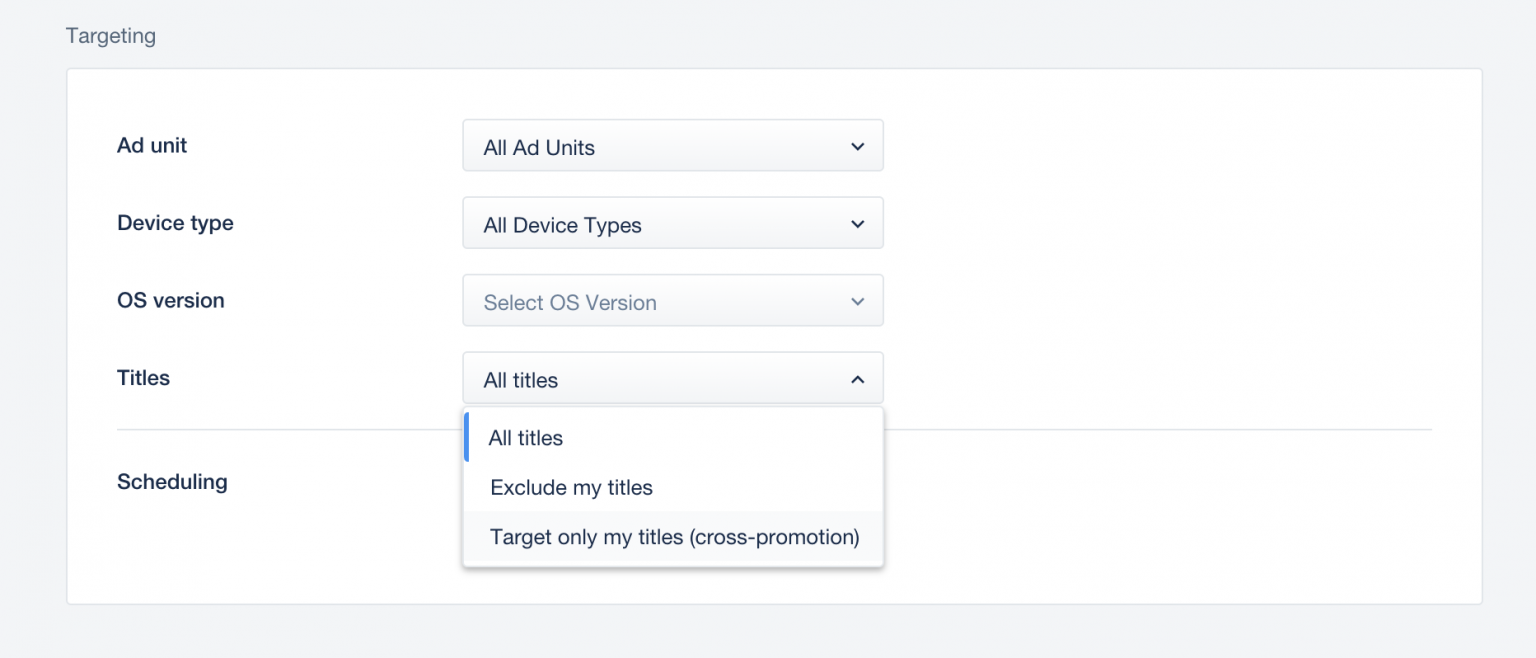The width and height of the screenshot is (1536, 658).
Task: Click the blue selection indicator beside All titles
Action: [x=466, y=437]
